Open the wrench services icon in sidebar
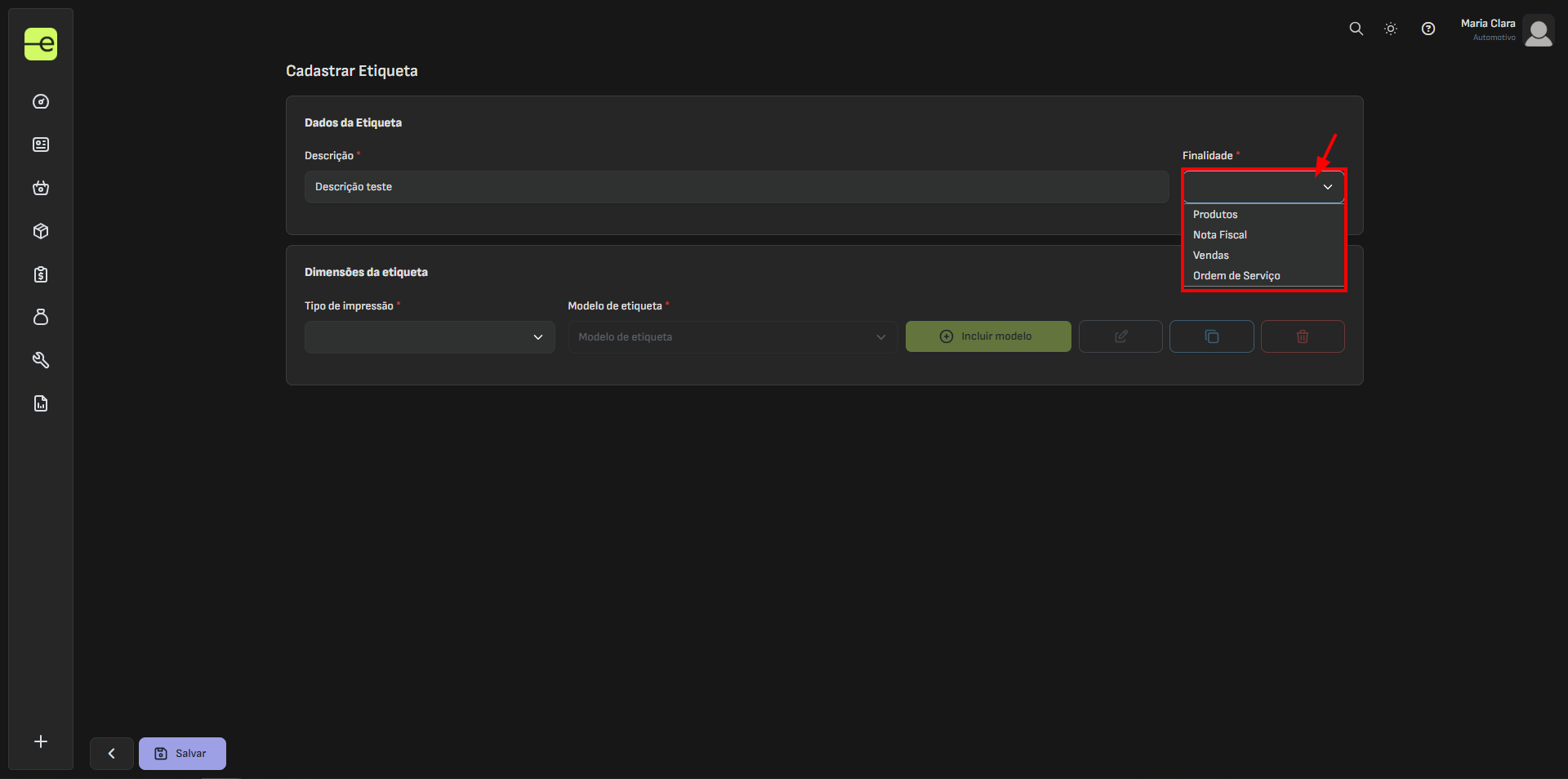1568x779 pixels. pyautogui.click(x=41, y=360)
